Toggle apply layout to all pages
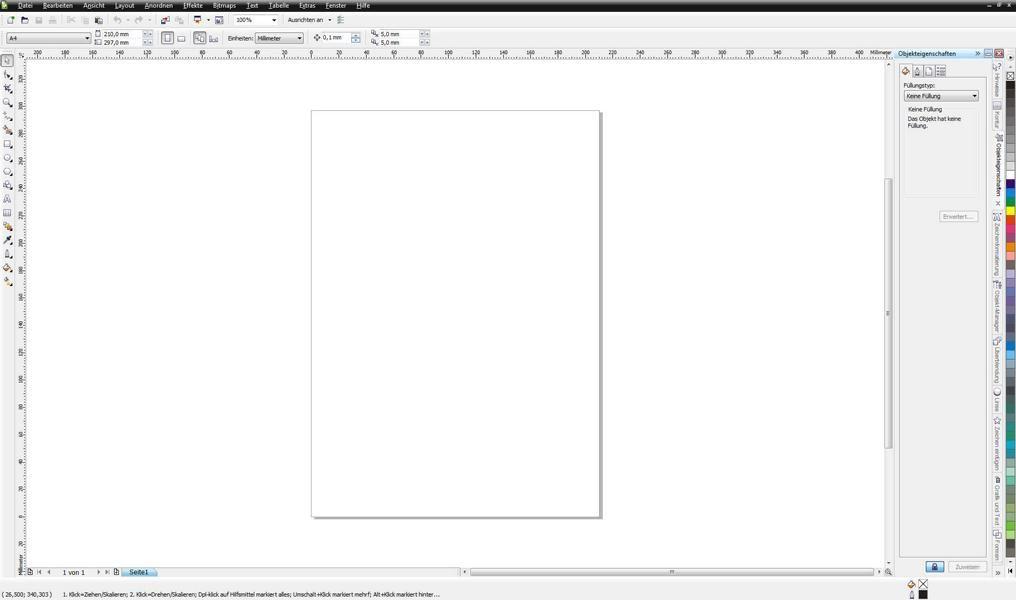Image resolution: width=1016 pixels, height=600 pixels. tap(200, 38)
